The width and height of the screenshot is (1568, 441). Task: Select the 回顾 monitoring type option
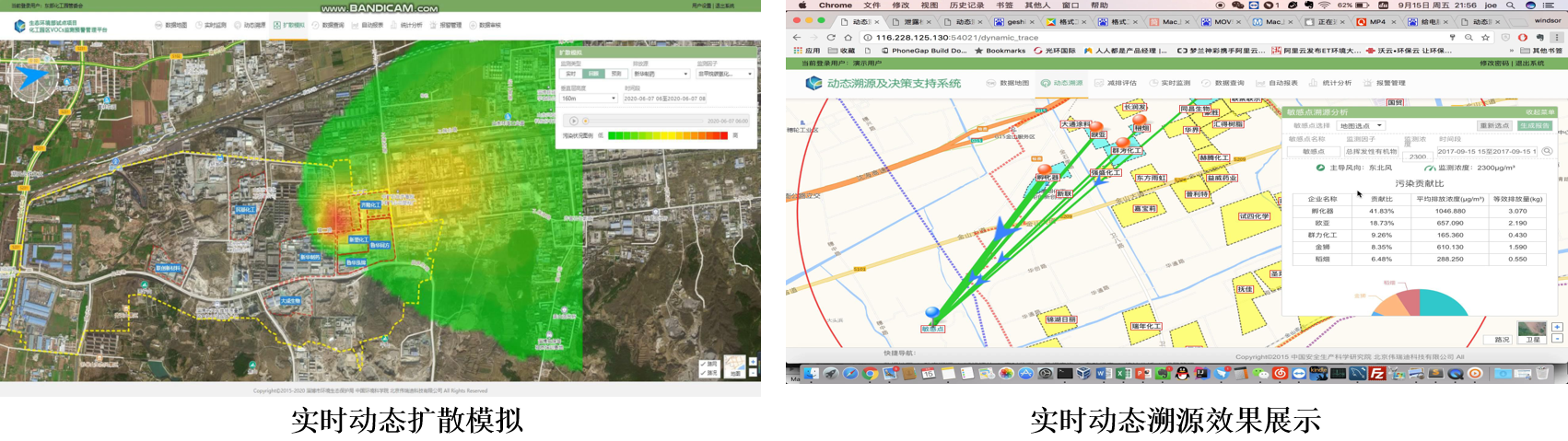pyautogui.click(x=594, y=74)
